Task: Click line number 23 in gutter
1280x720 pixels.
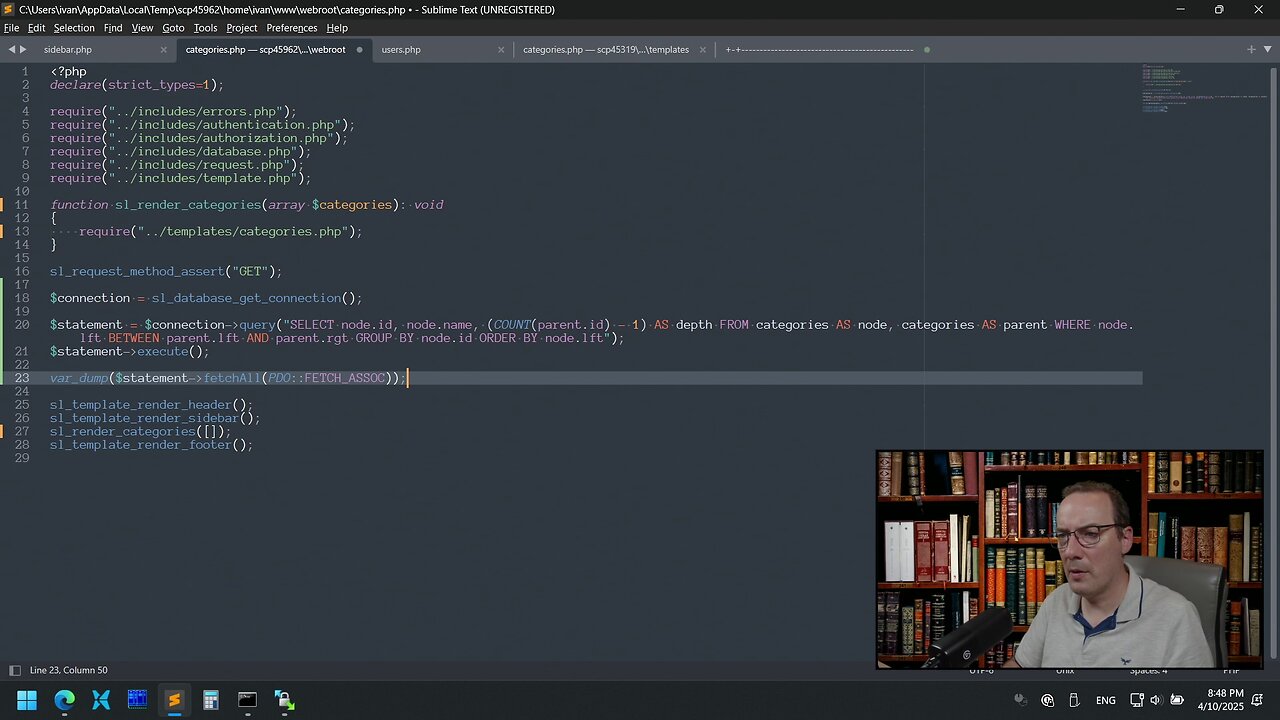Action: pyautogui.click(x=22, y=378)
